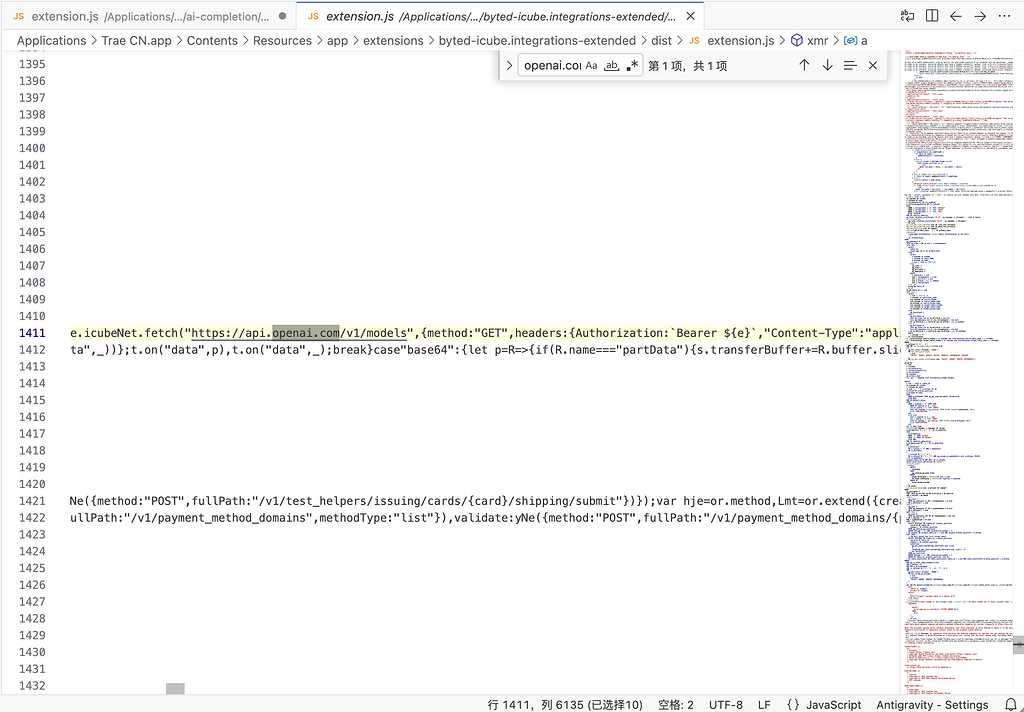The width and height of the screenshot is (1024, 712).
Task: Close the find widget
Action: (x=872, y=65)
